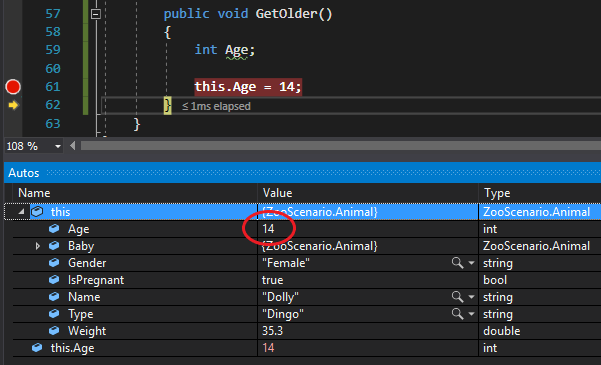Click the yellow execution pointer arrow

(13, 105)
